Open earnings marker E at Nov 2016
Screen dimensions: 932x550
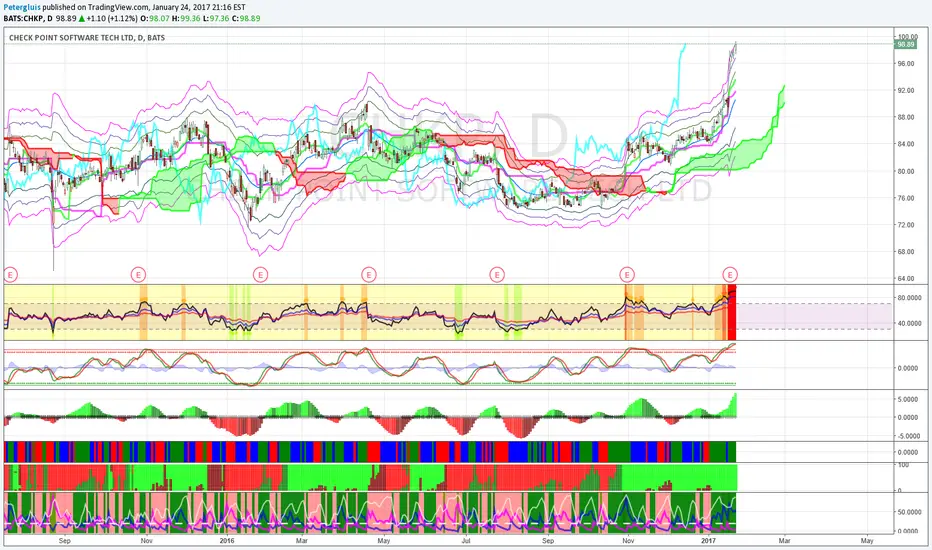[627, 275]
